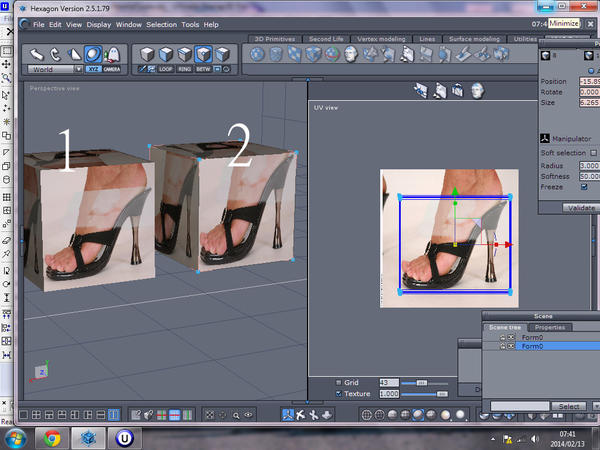
Task: Select the translate arrow manipulator tool
Action: click(x=36, y=55)
